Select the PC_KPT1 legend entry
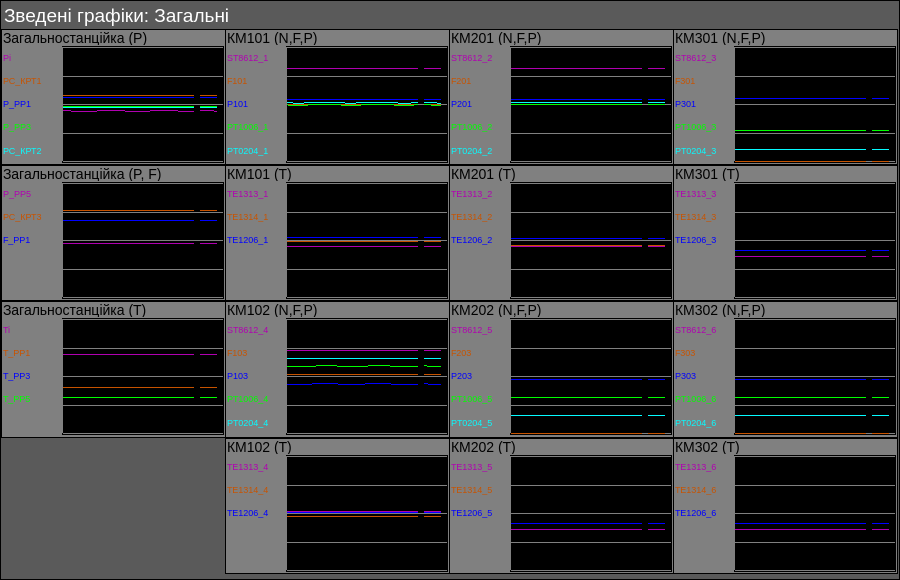The width and height of the screenshot is (900, 580). (22, 81)
